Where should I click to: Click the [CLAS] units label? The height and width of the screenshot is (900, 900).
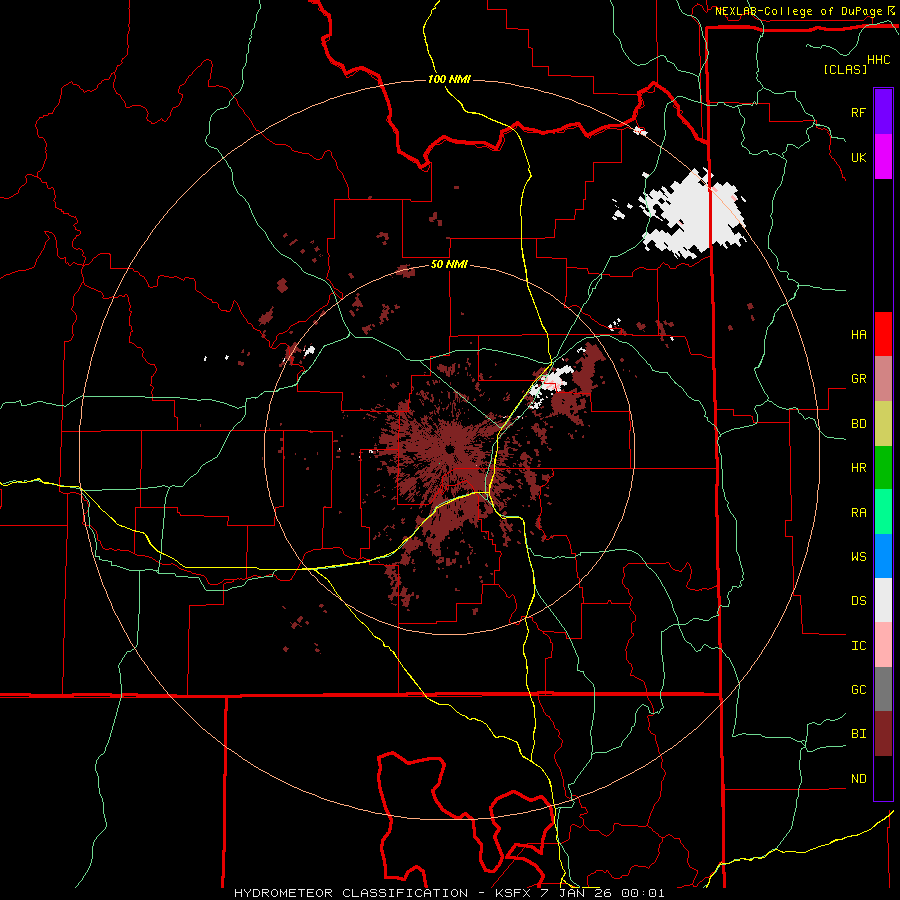click(x=845, y=69)
